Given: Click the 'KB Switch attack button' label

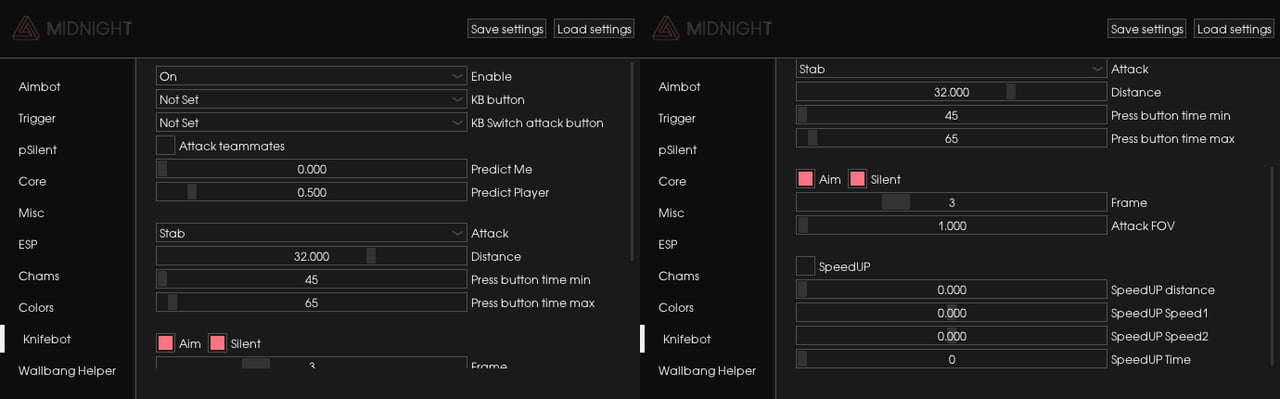Looking at the screenshot, I should click(537, 122).
